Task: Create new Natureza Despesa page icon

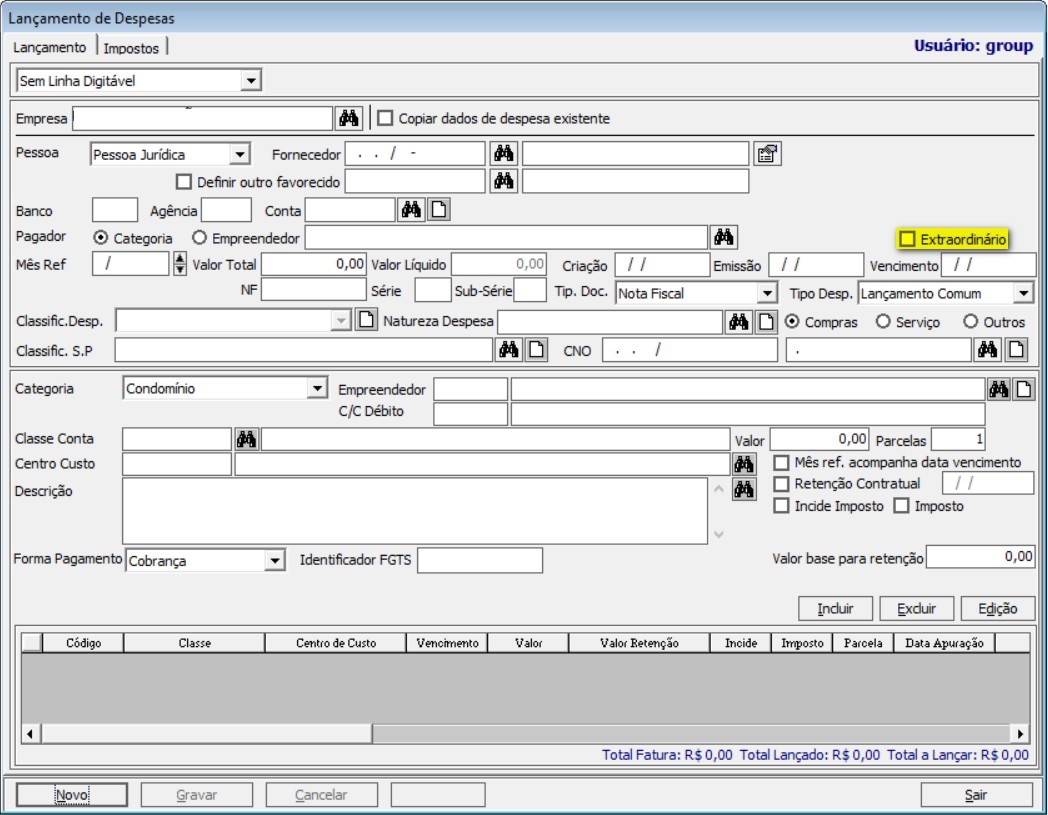Action: [766, 322]
